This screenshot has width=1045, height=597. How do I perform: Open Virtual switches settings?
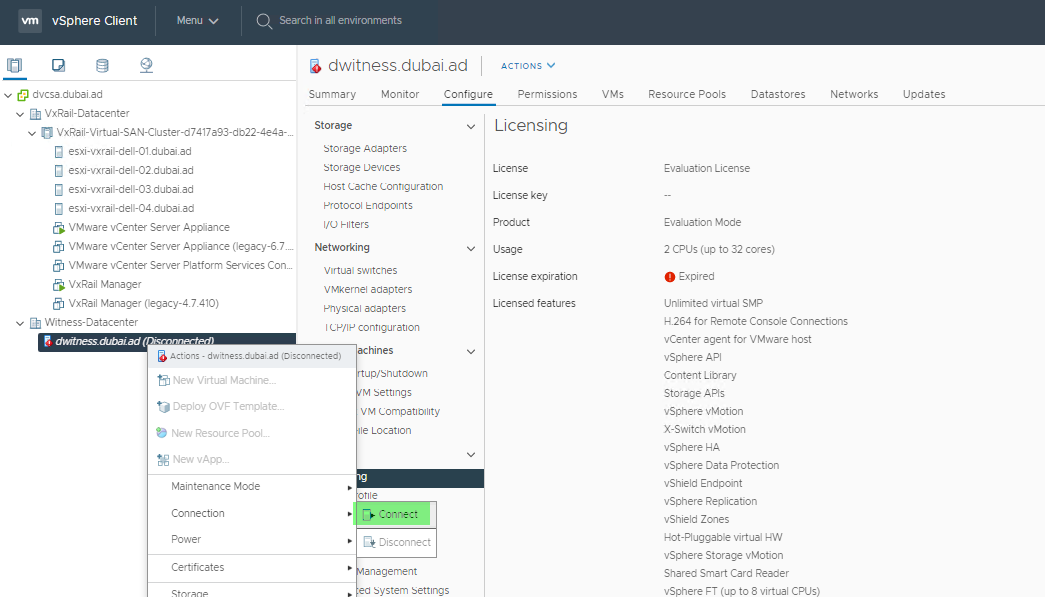[x=361, y=271]
